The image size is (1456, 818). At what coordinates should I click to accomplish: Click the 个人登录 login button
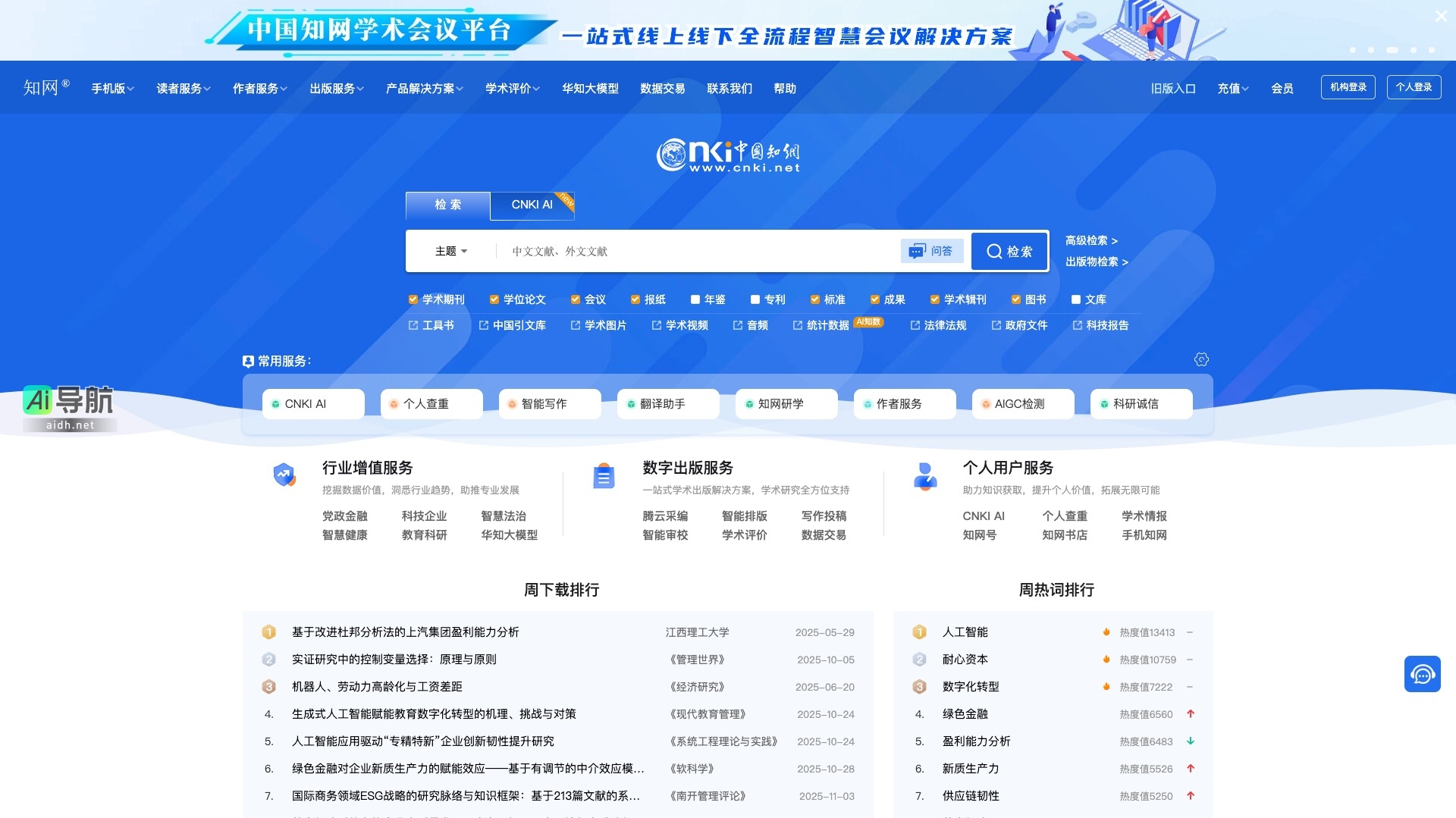point(1414,87)
